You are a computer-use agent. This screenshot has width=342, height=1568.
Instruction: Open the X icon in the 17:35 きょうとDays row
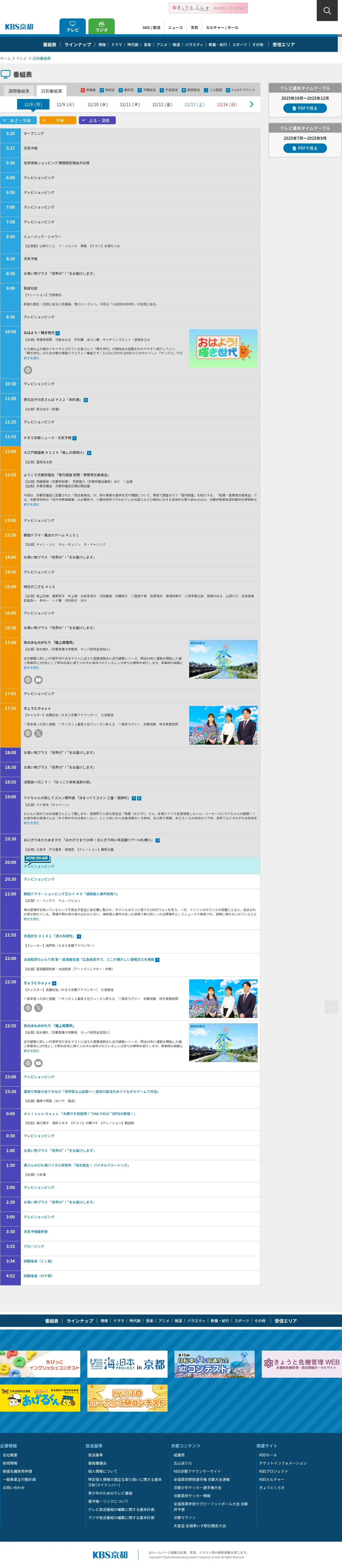tap(38, 734)
